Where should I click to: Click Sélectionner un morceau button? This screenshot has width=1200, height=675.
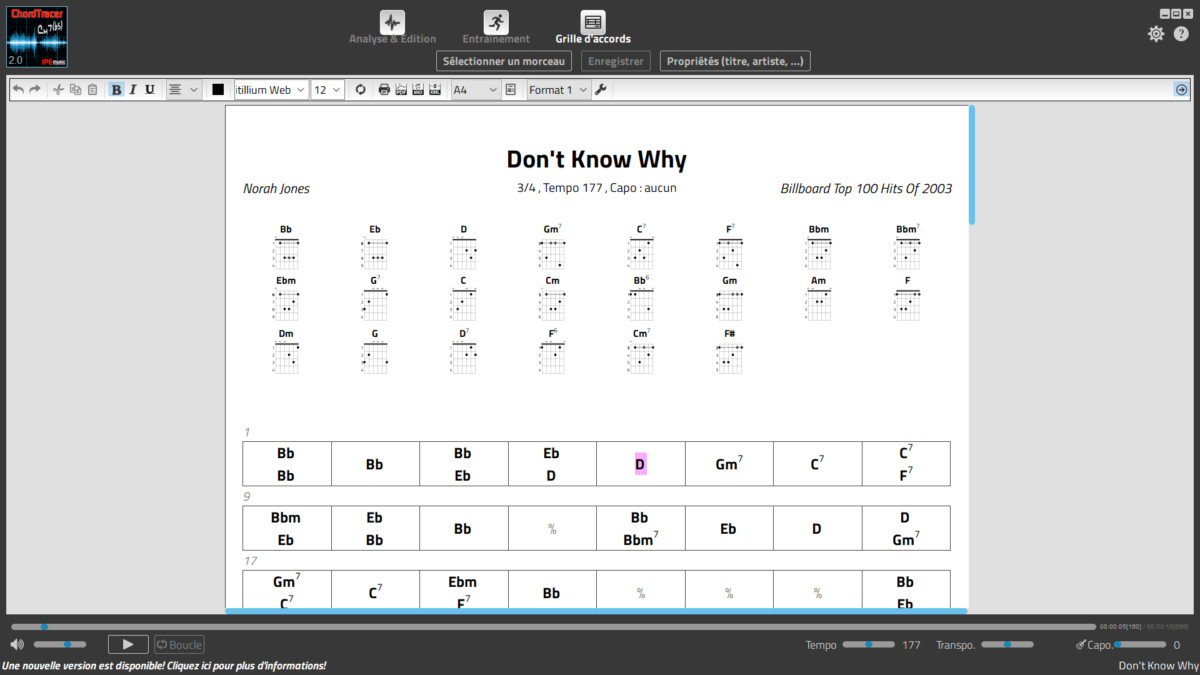tap(504, 62)
